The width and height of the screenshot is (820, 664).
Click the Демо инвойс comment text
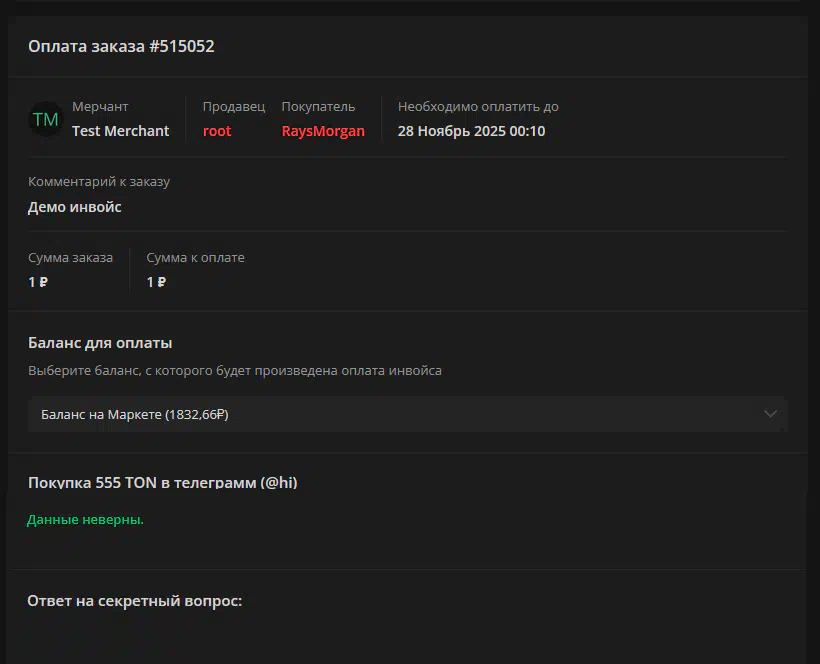[75, 207]
